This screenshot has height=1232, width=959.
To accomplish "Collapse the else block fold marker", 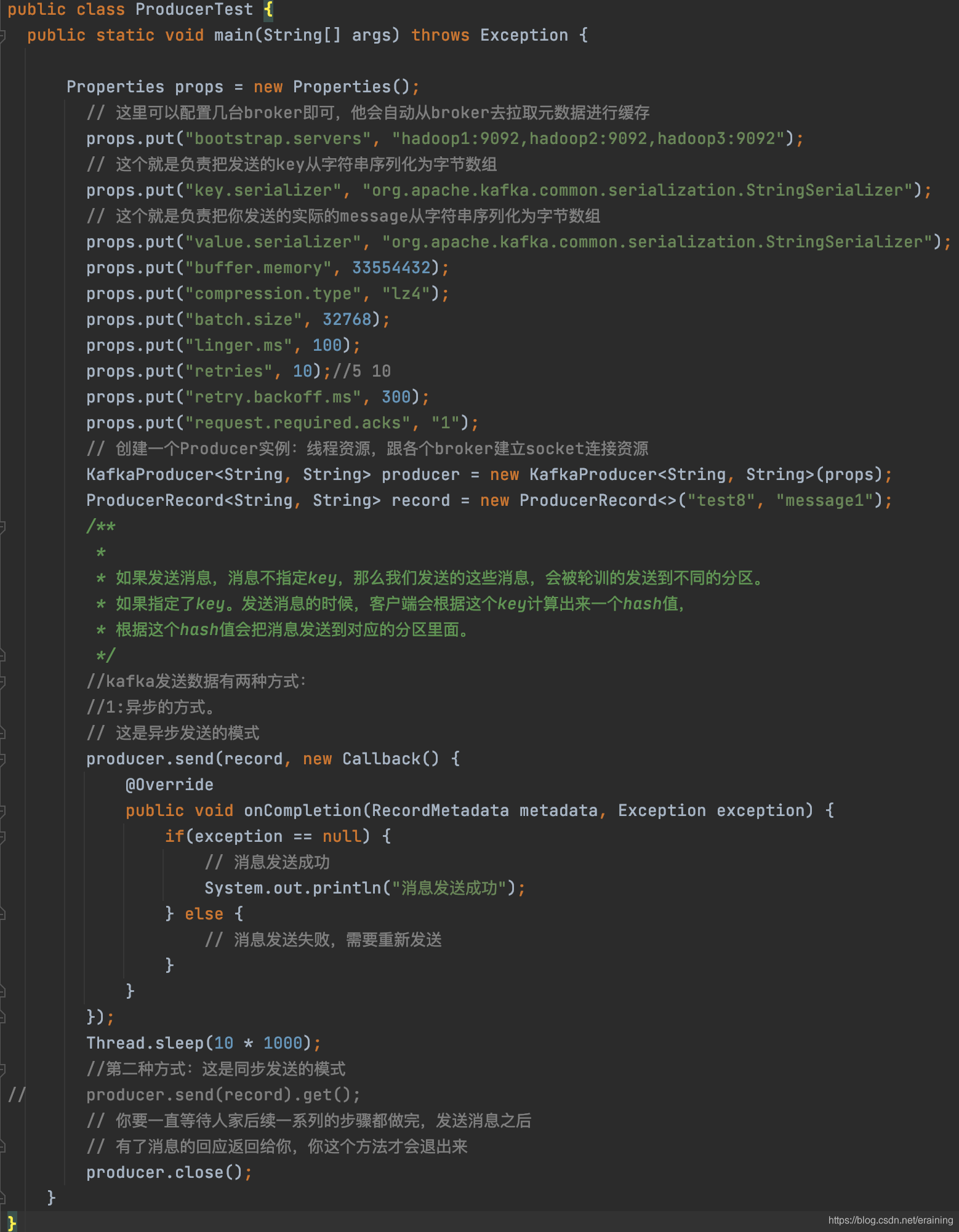I will click(2, 914).
